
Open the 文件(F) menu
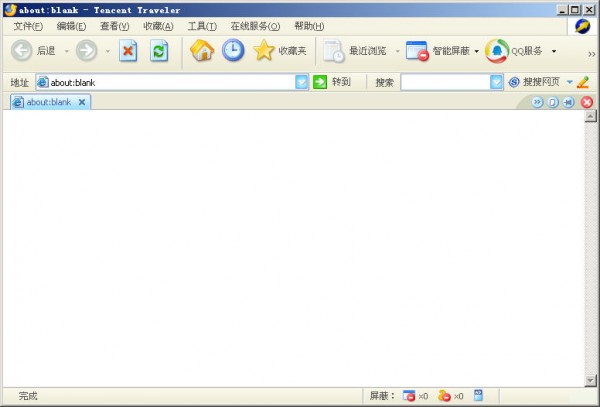coord(28,26)
